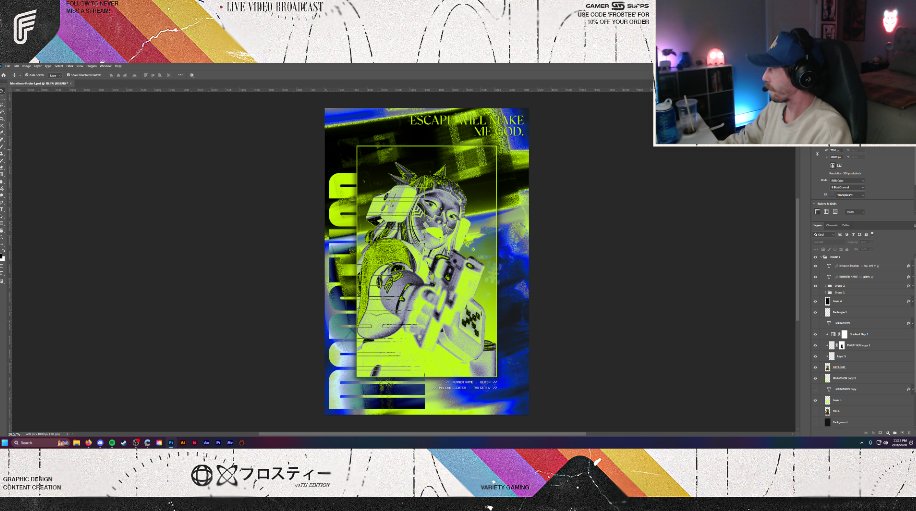The width and height of the screenshot is (916, 511).
Task: Click the Windows Start button
Action: click(x=5, y=443)
